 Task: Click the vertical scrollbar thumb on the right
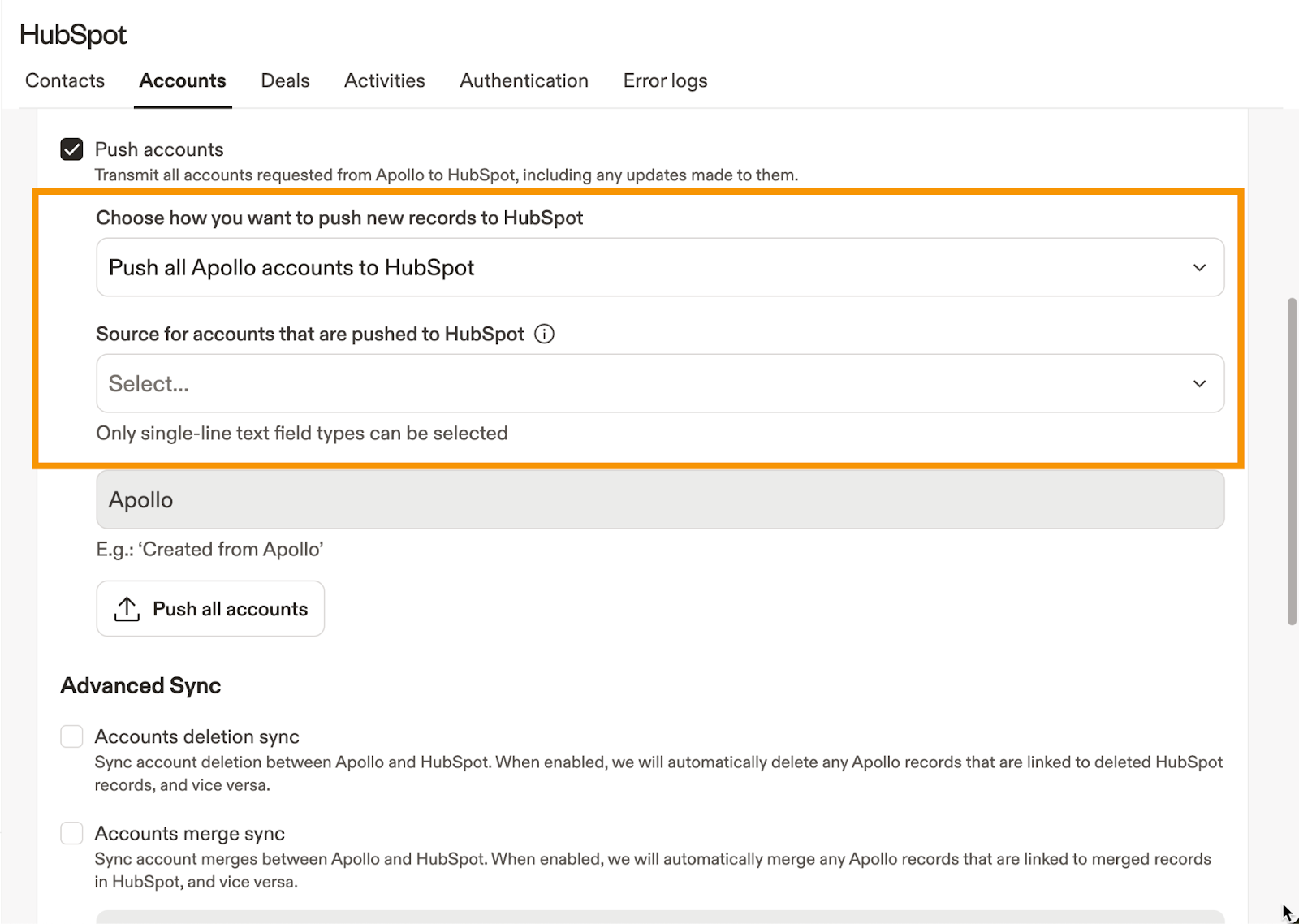click(x=1291, y=461)
